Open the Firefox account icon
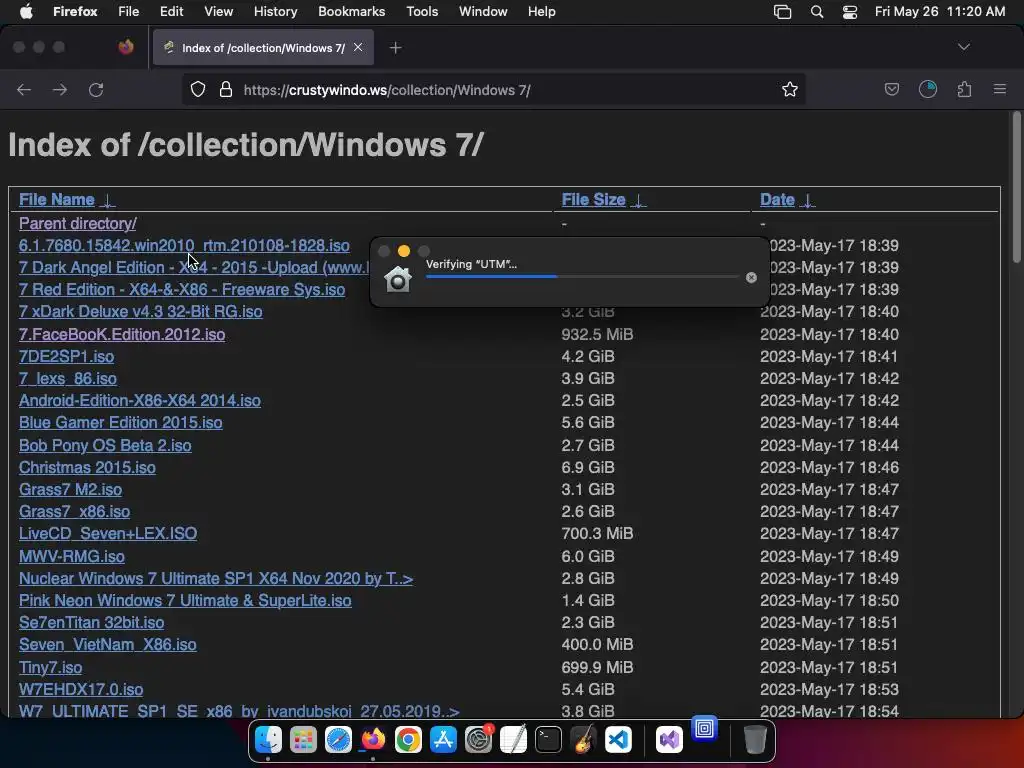The height and width of the screenshot is (768, 1024). 928,89
